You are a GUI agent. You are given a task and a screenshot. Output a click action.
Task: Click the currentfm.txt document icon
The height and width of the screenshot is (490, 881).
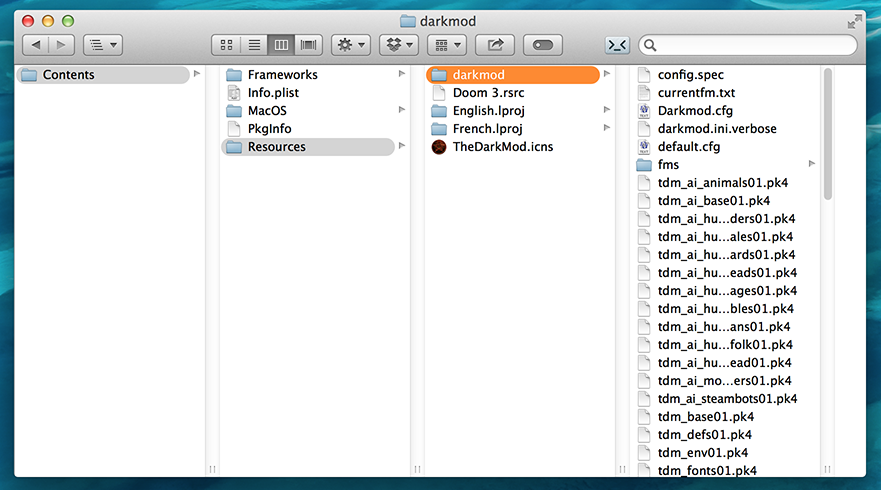(x=644, y=93)
